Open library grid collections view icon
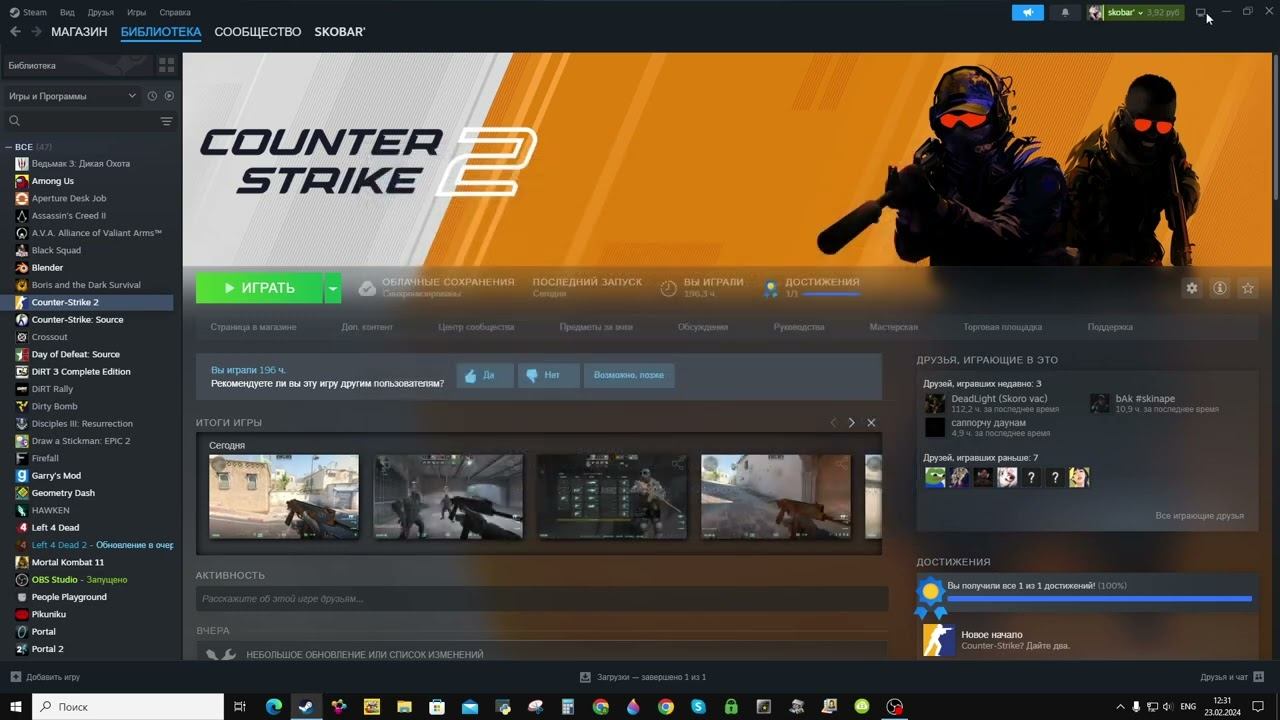Viewport: 1280px width, 720px height. tap(166, 65)
